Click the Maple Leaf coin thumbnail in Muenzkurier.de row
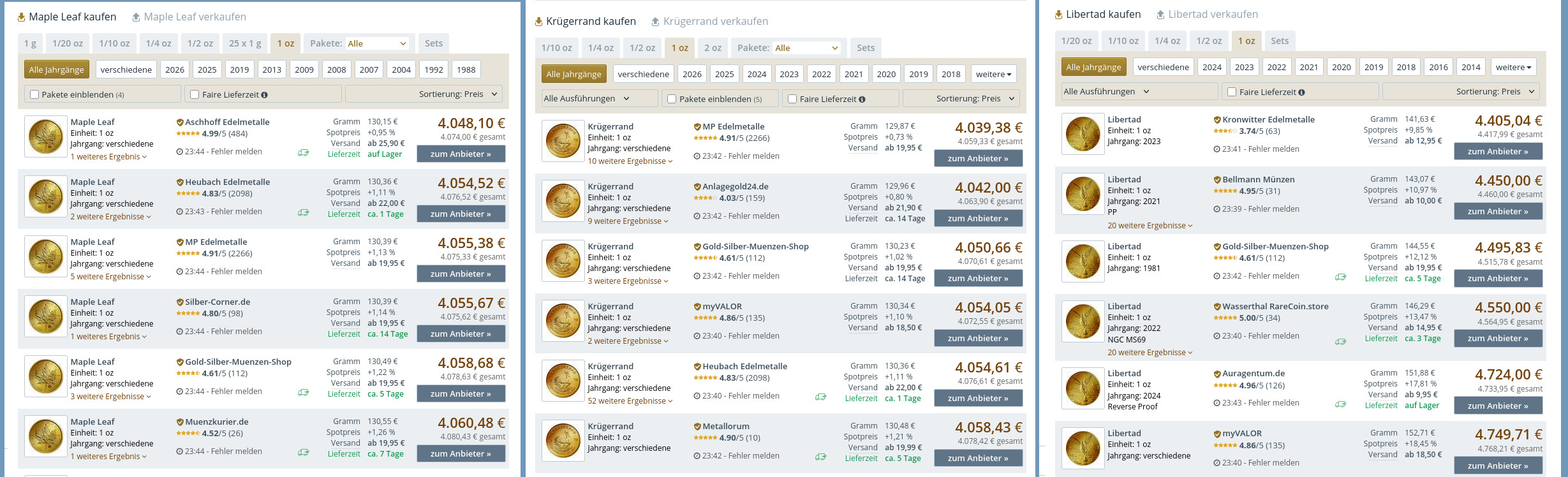Image resolution: width=1568 pixels, height=477 pixels. tap(46, 436)
